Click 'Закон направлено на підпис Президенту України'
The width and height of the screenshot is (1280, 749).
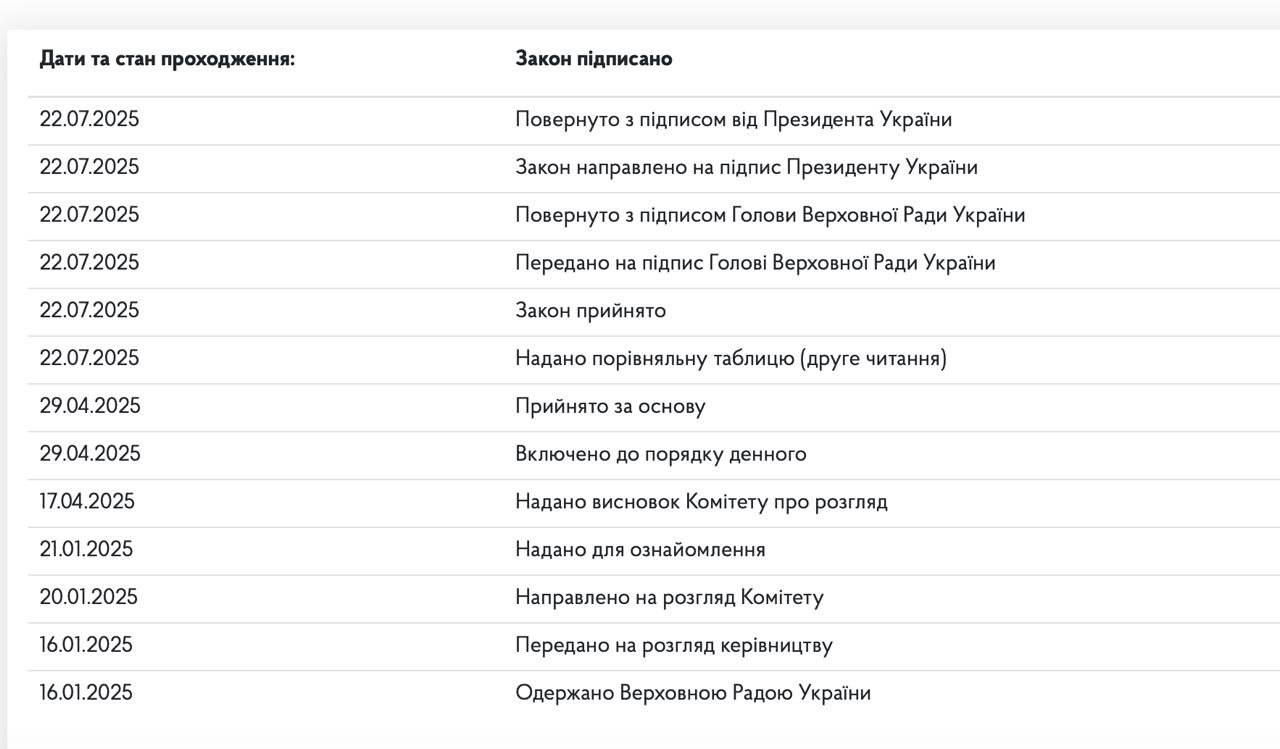[x=746, y=168]
